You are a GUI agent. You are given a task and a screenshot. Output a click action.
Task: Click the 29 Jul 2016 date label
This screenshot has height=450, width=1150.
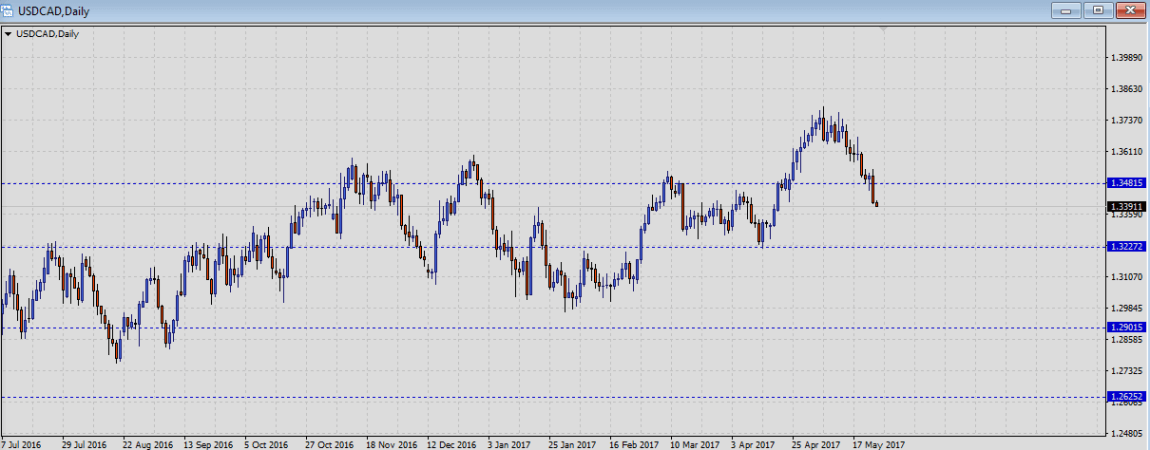[84, 443]
